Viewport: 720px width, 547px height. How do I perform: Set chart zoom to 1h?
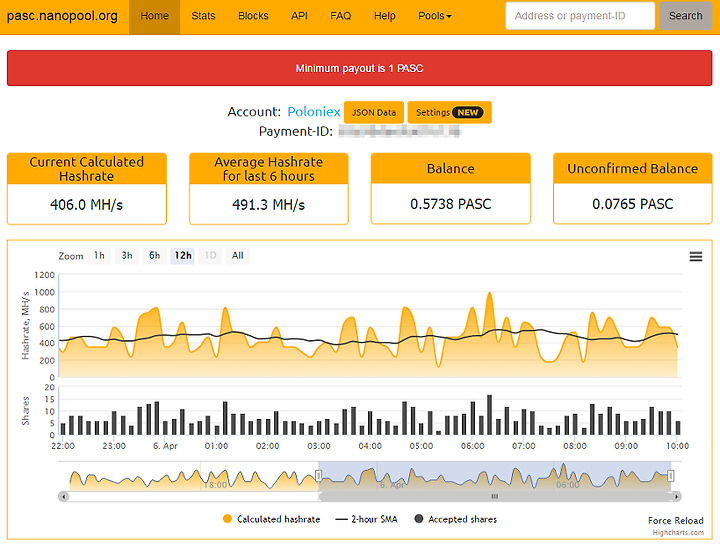(99, 256)
